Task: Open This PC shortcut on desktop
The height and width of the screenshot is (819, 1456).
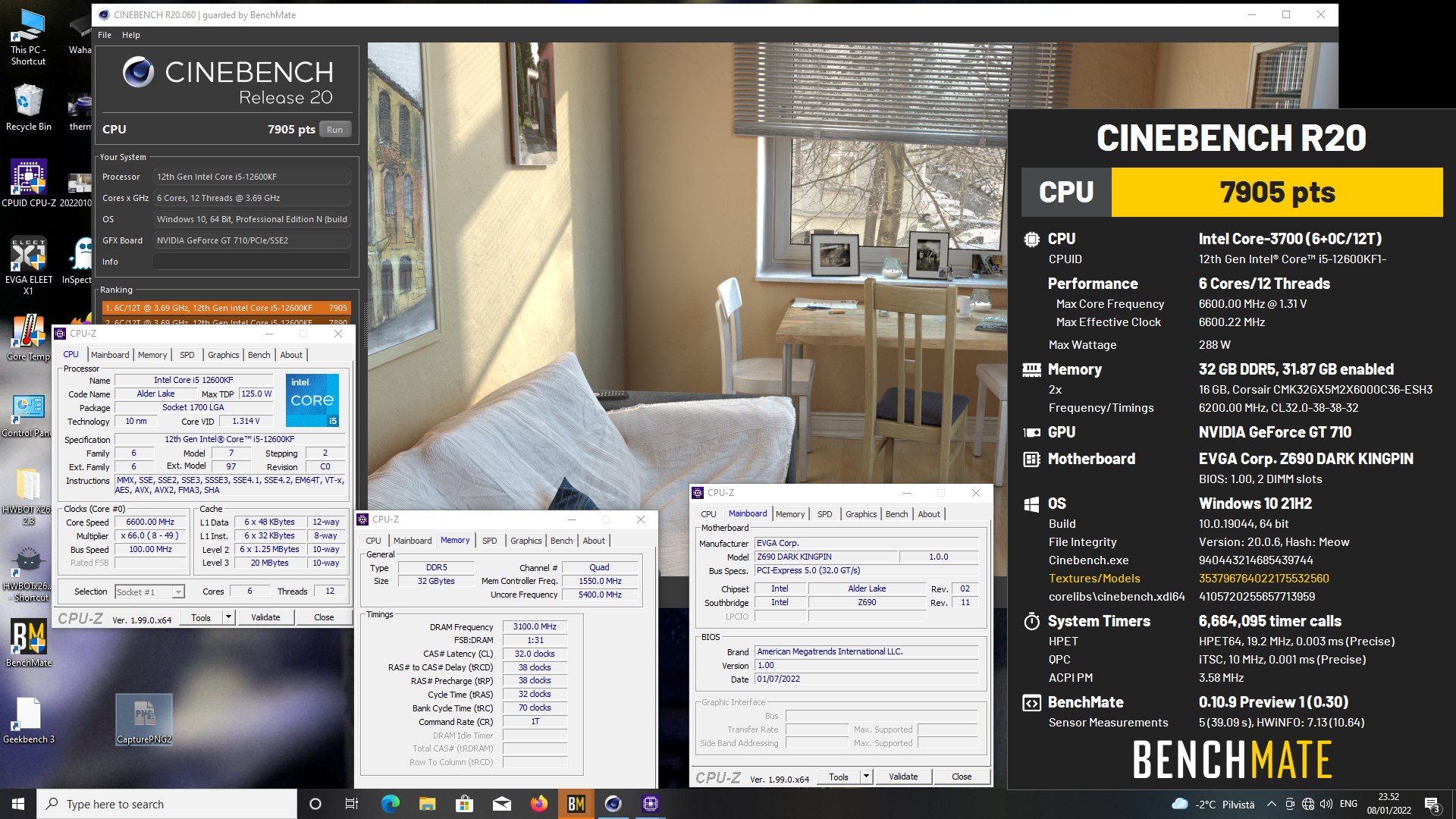Action: [28, 36]
